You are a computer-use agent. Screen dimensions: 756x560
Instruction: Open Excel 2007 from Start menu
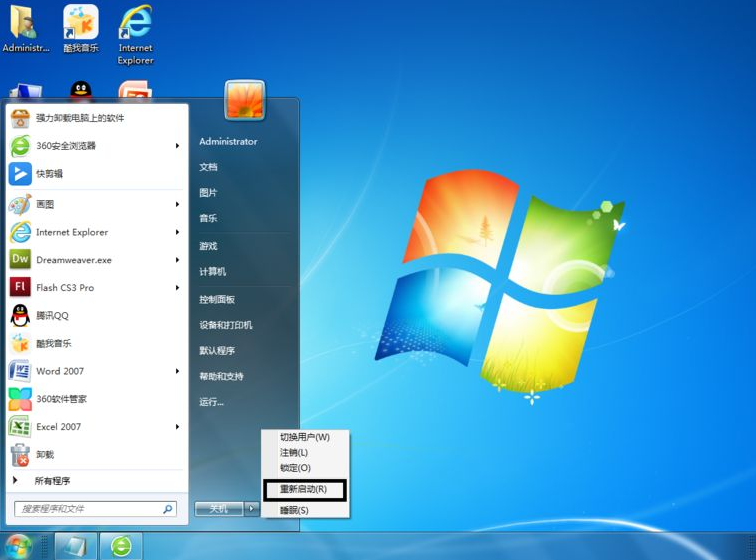pos(20,427)
